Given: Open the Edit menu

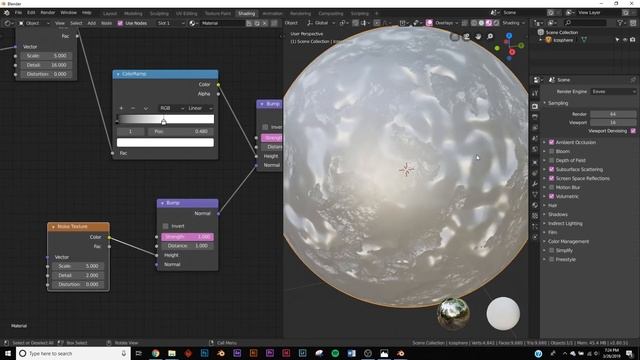Looking at the screenshot, I should pos(31,13).
